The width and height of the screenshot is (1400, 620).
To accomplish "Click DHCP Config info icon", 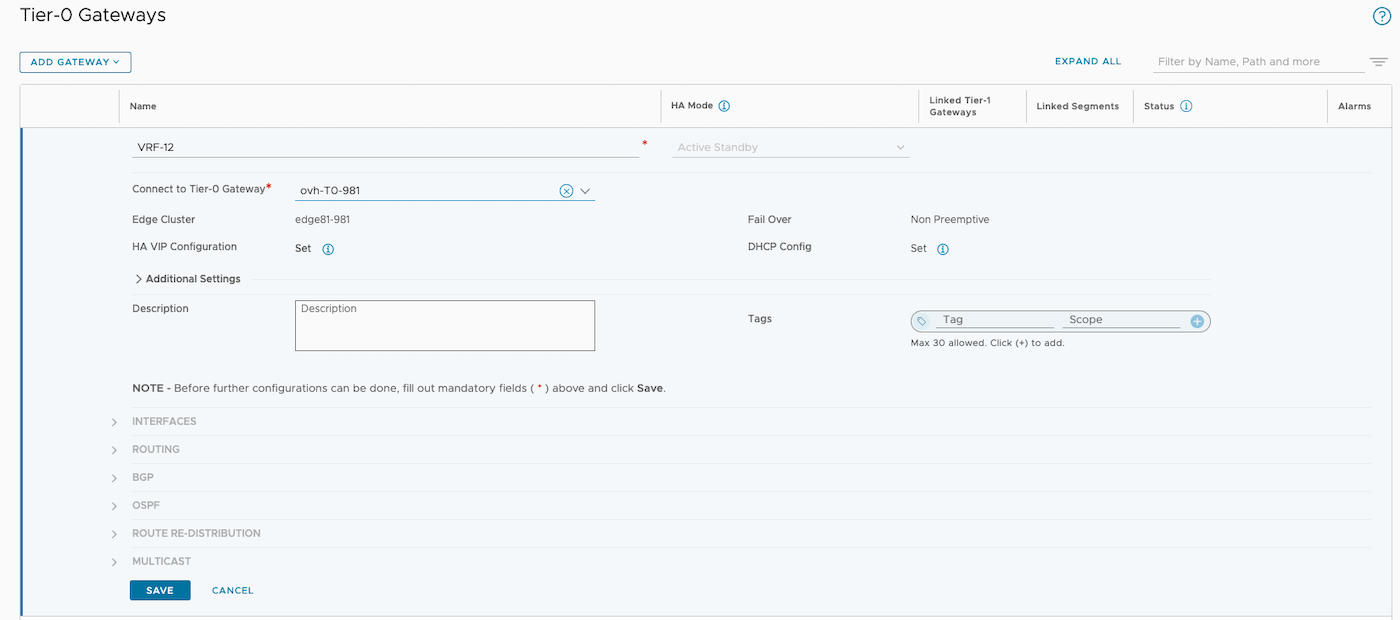I will coord(942,249).
